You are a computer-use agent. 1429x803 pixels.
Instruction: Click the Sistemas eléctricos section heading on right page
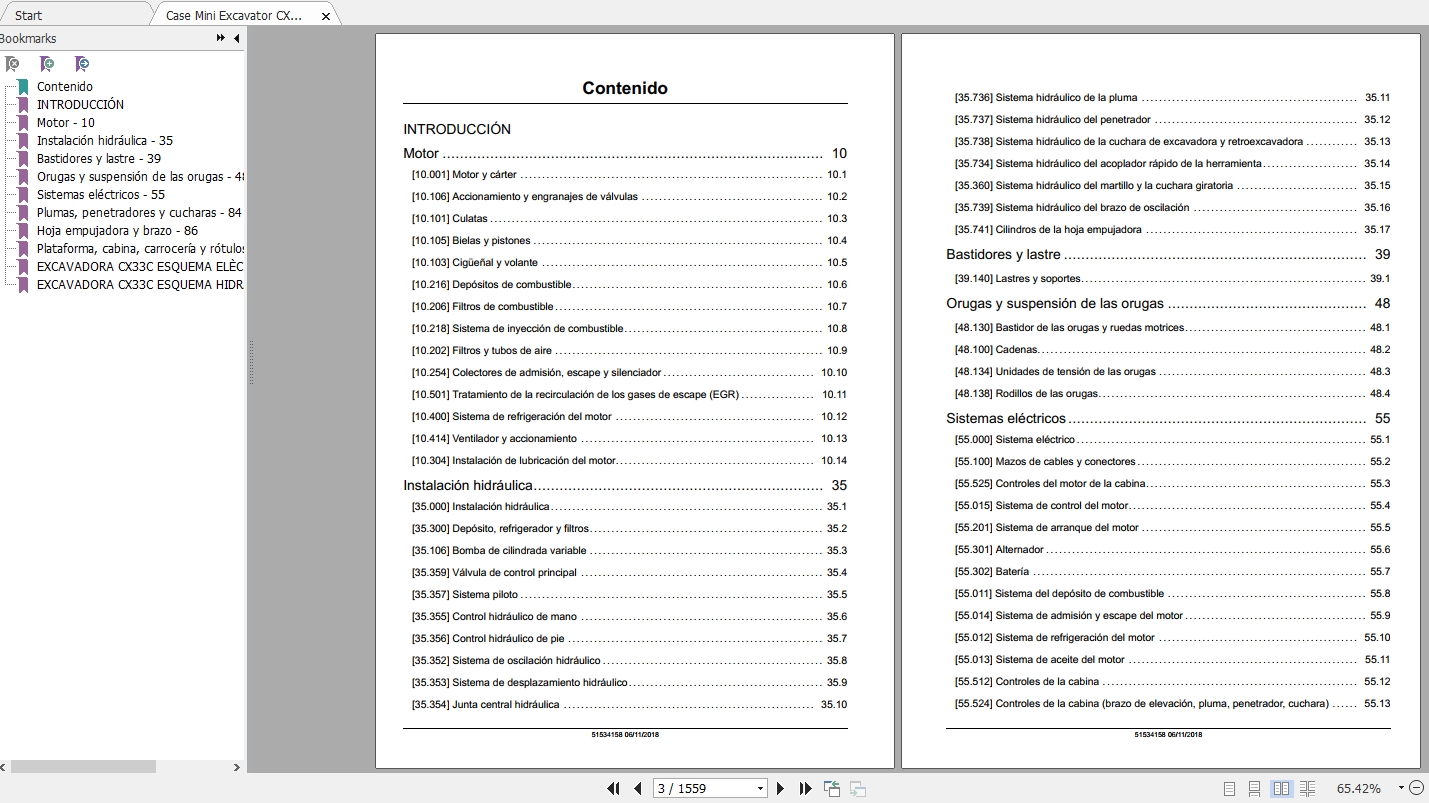click(x=1006, y=419)
